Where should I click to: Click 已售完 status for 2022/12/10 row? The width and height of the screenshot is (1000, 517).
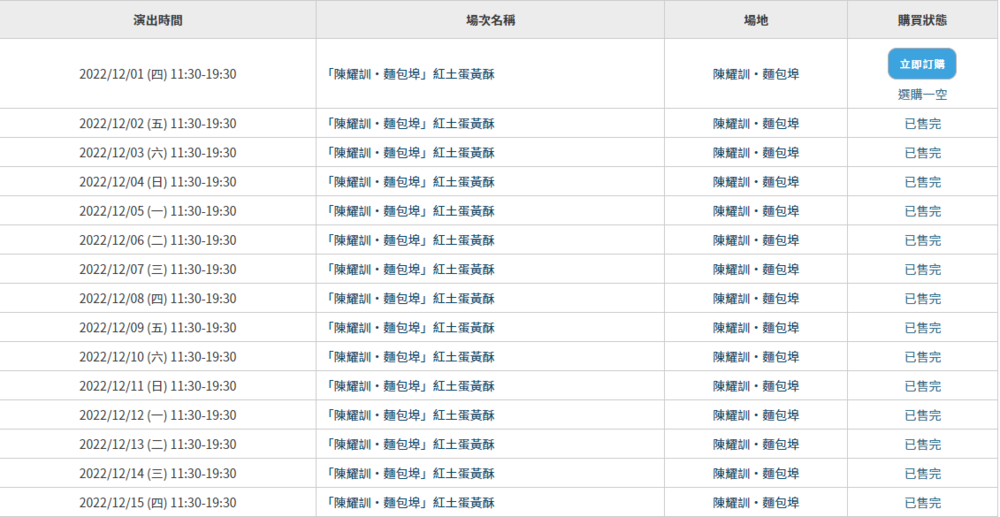coord(922,357)
